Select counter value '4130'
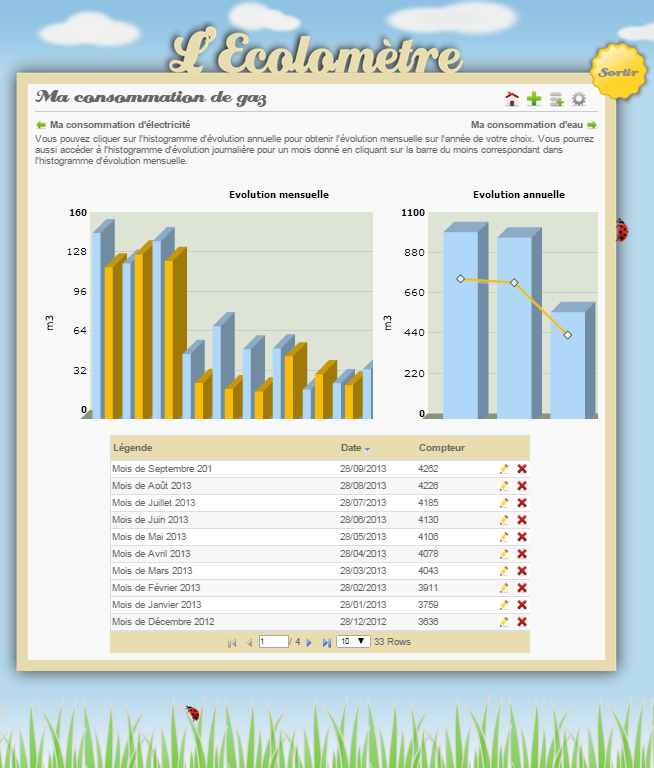 click(x=428, y=520)
